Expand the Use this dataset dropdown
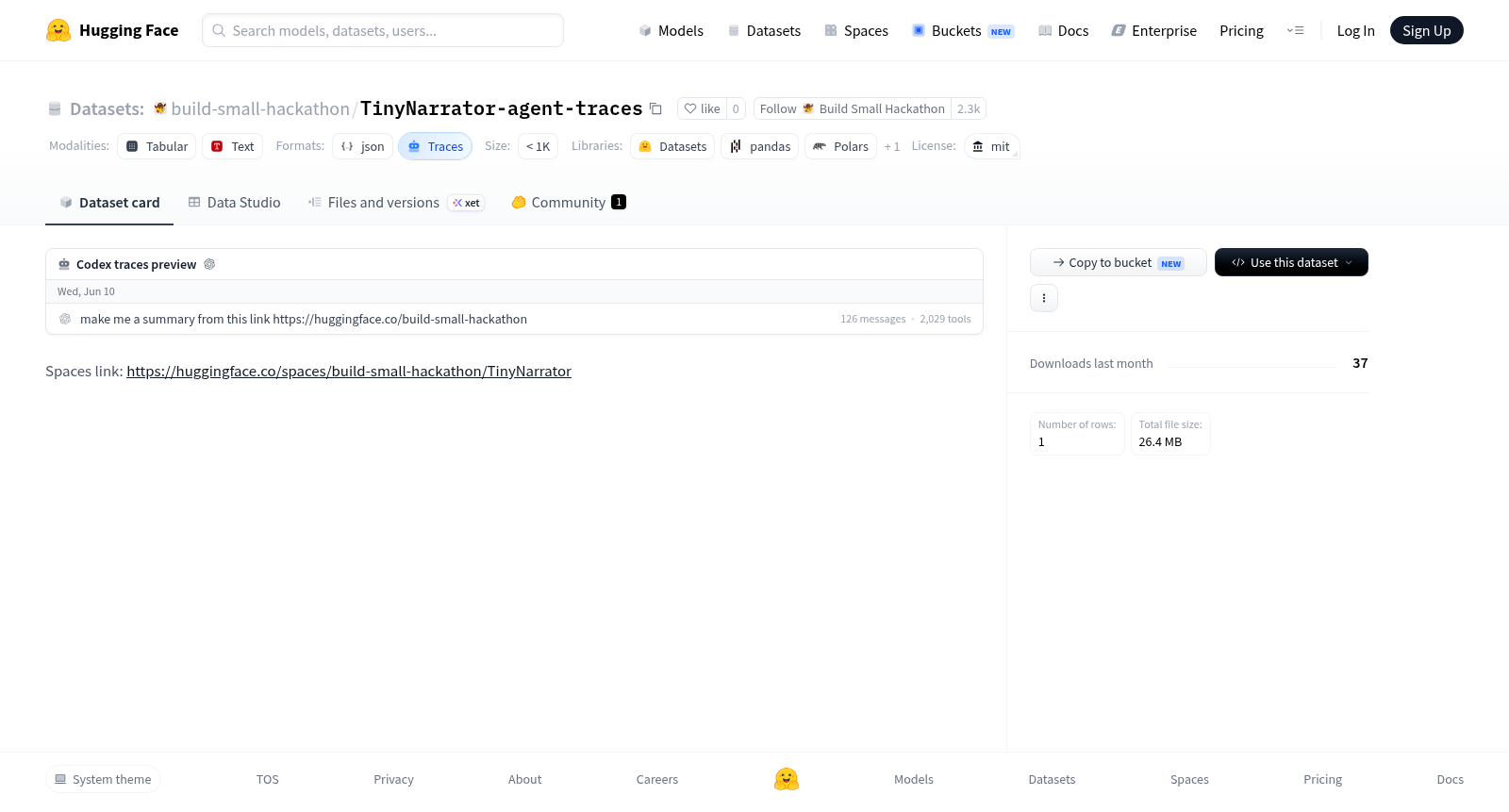Viewport: 1509px width, 812px height. point(1291,262)
